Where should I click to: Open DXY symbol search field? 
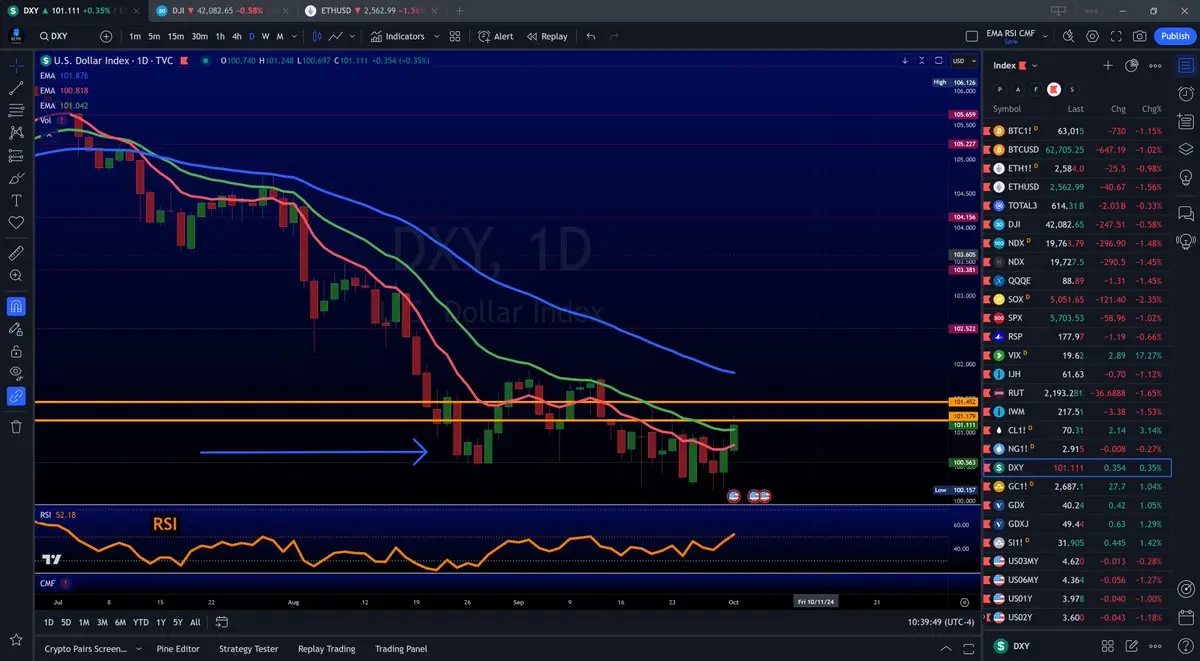(63, 36)
